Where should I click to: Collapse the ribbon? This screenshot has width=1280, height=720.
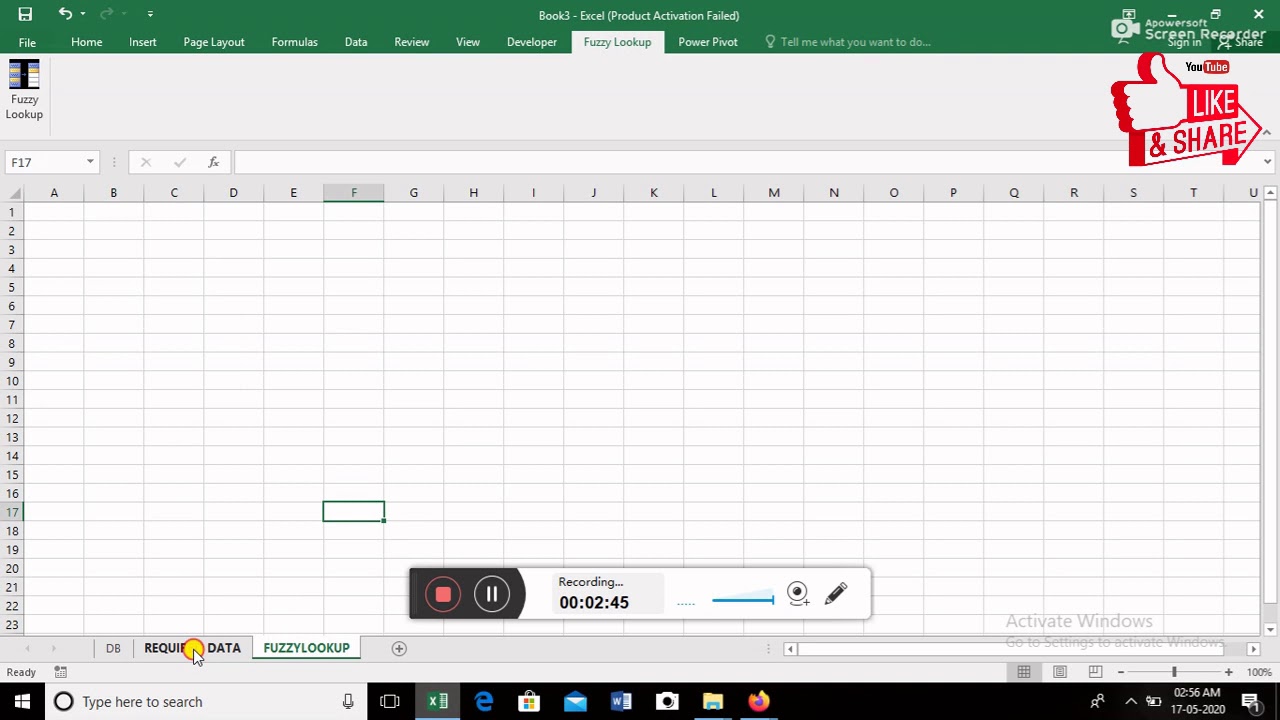[x=1267, y=131]
